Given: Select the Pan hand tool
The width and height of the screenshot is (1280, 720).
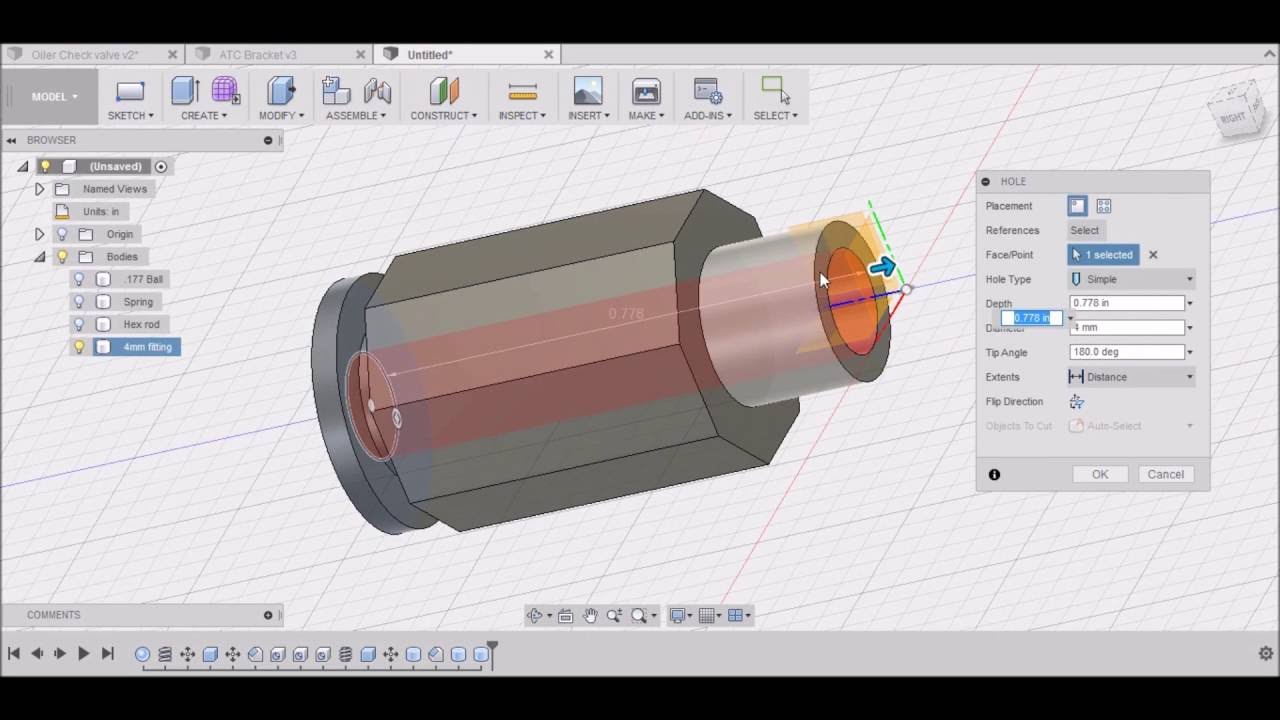Looking at the screenshot, I should point(590,616).
